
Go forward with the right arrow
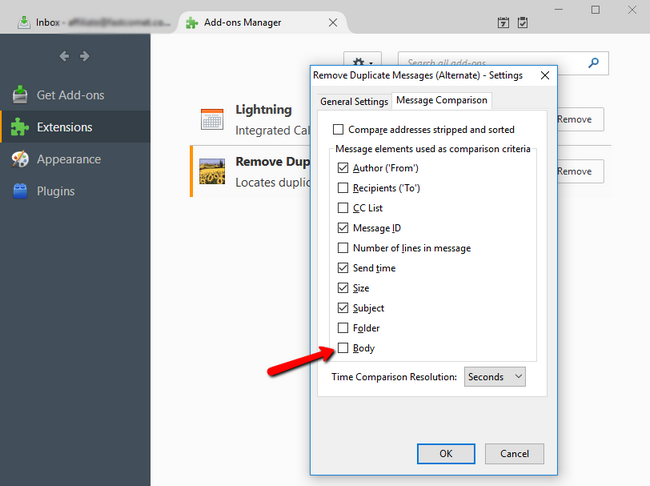tap(85, 56)
